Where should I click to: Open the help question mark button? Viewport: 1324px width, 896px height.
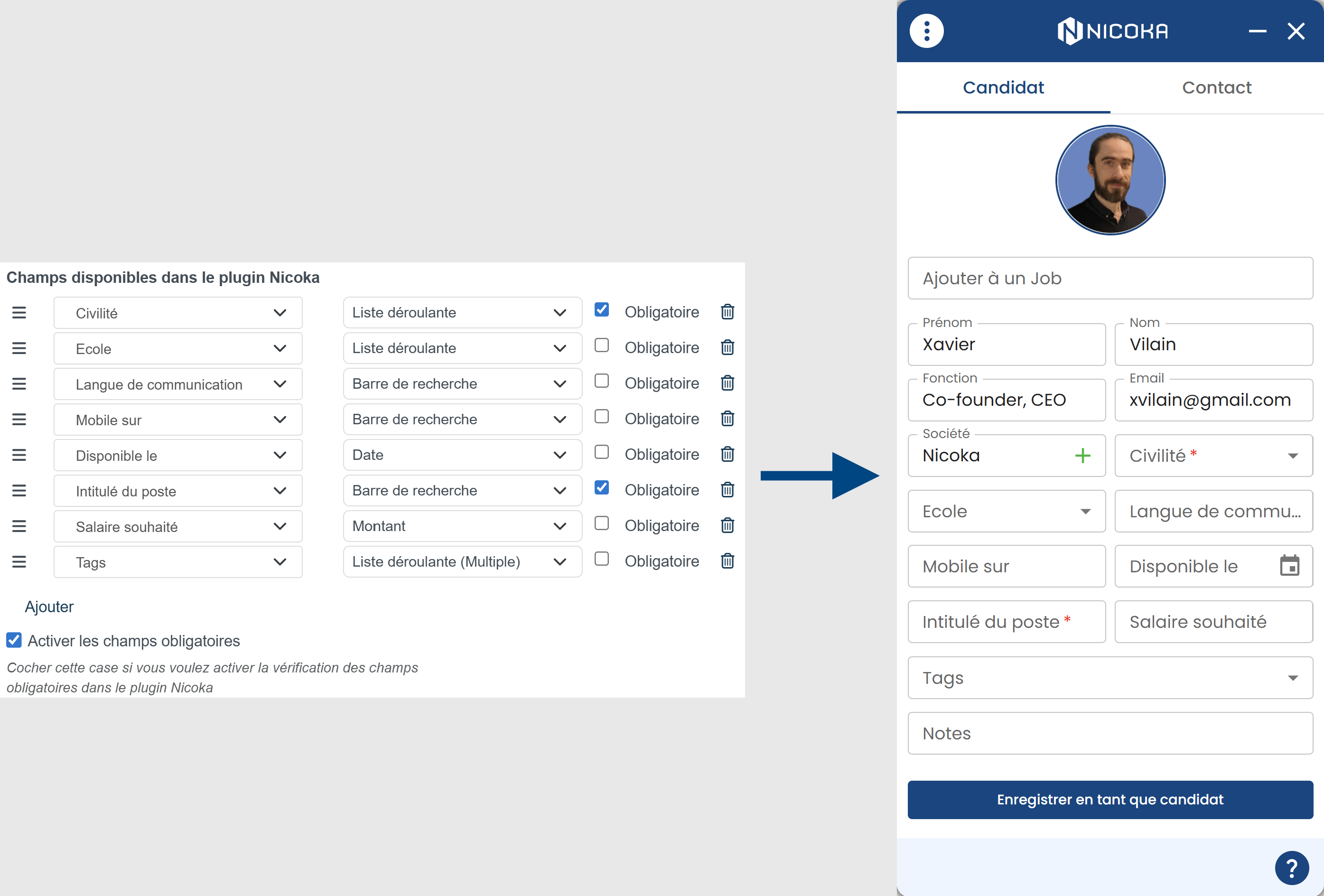(x=1291, y=868)
